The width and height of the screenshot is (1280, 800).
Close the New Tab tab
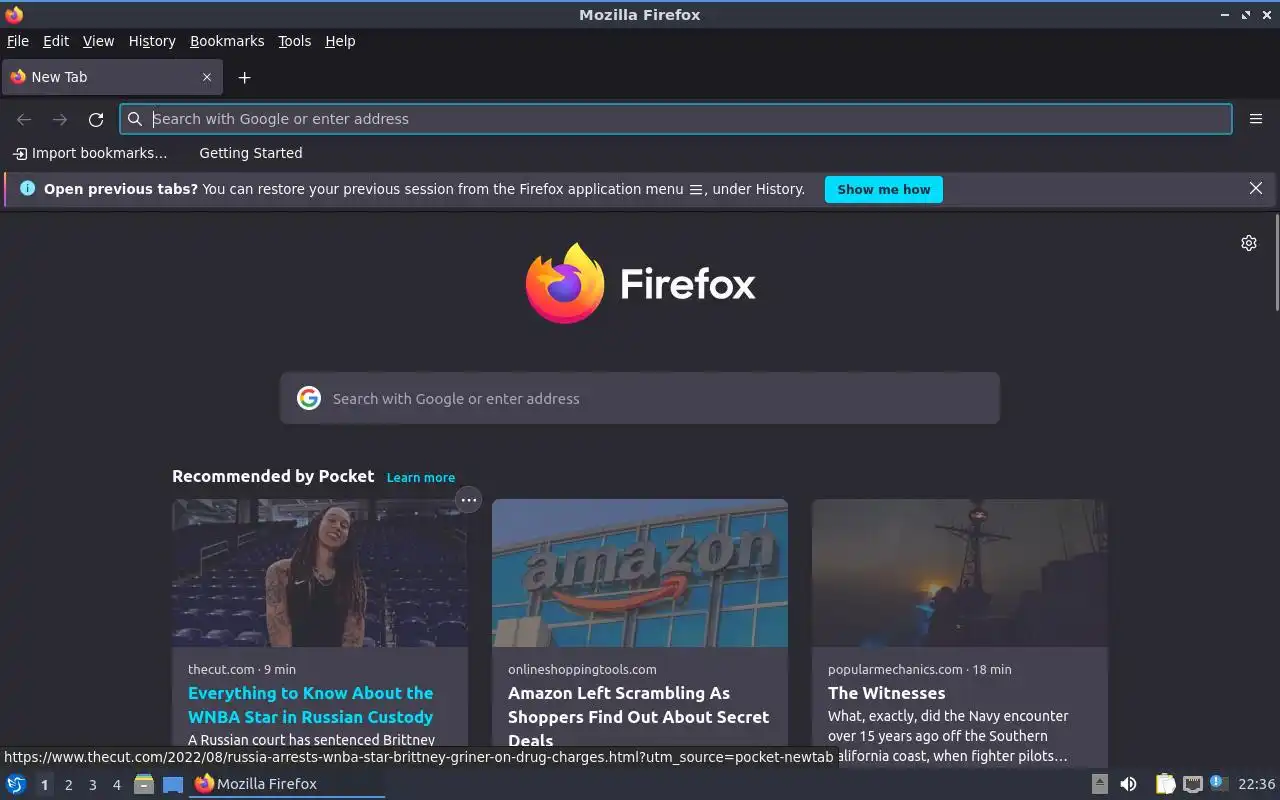[x=207, y=77]
